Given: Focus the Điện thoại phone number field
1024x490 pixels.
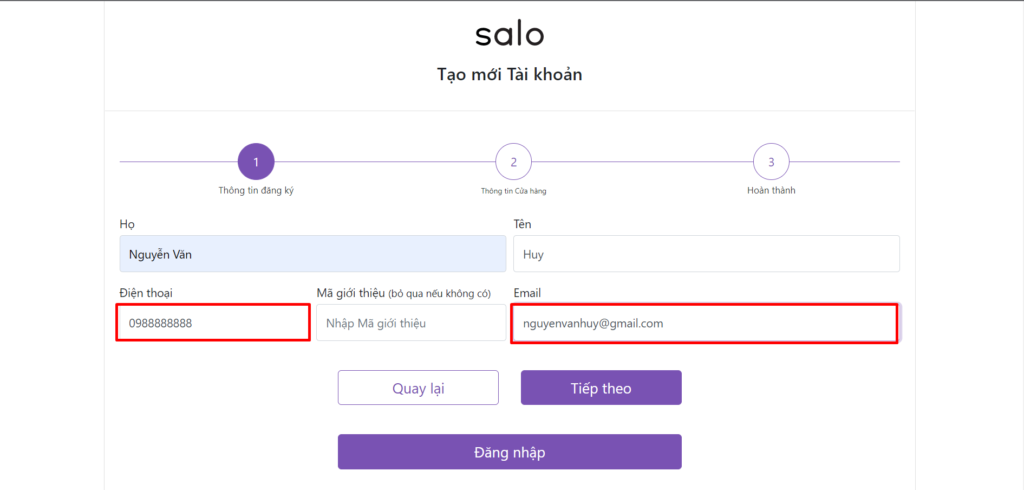Looking at the screenshot, I should [213, 324].
